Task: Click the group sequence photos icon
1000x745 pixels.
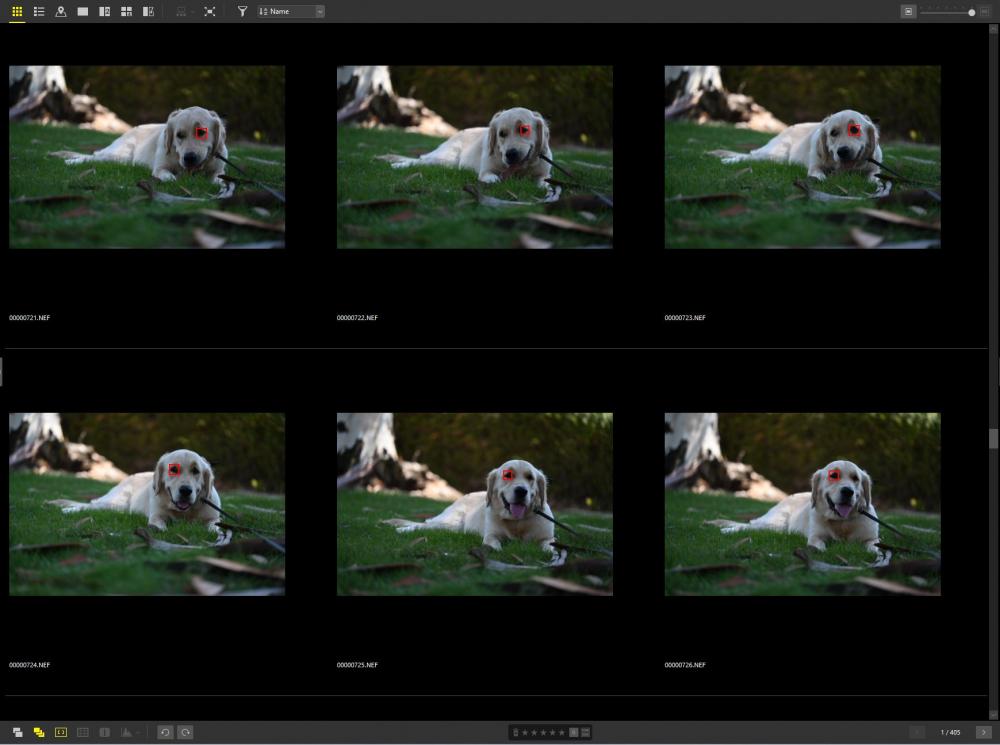Action: 17,732
